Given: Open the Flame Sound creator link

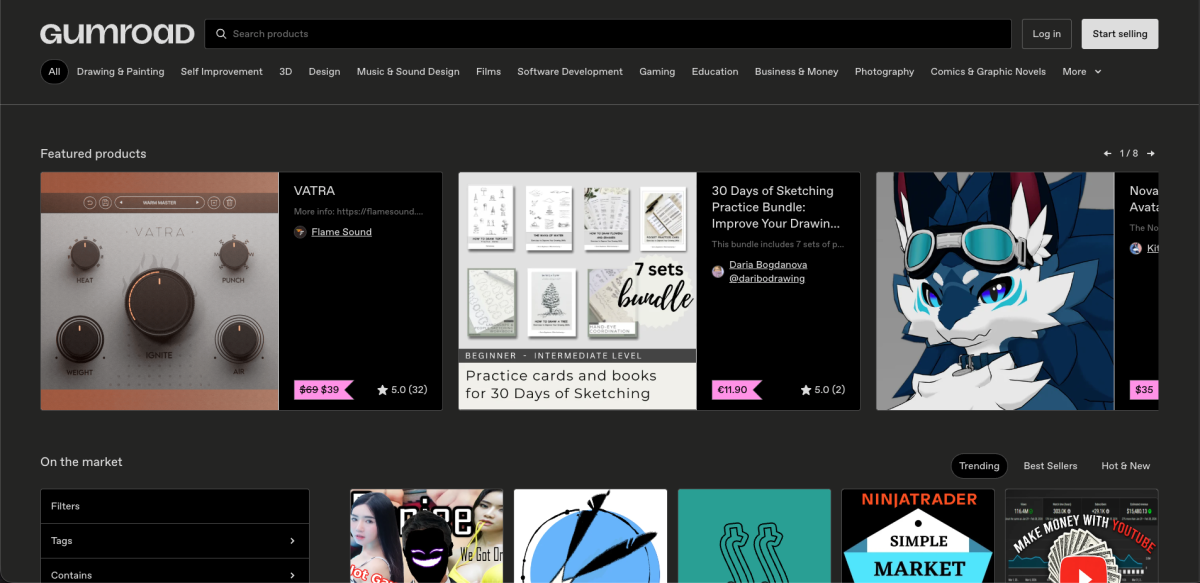Looking at the screenshot, I should tap(341, 232).
